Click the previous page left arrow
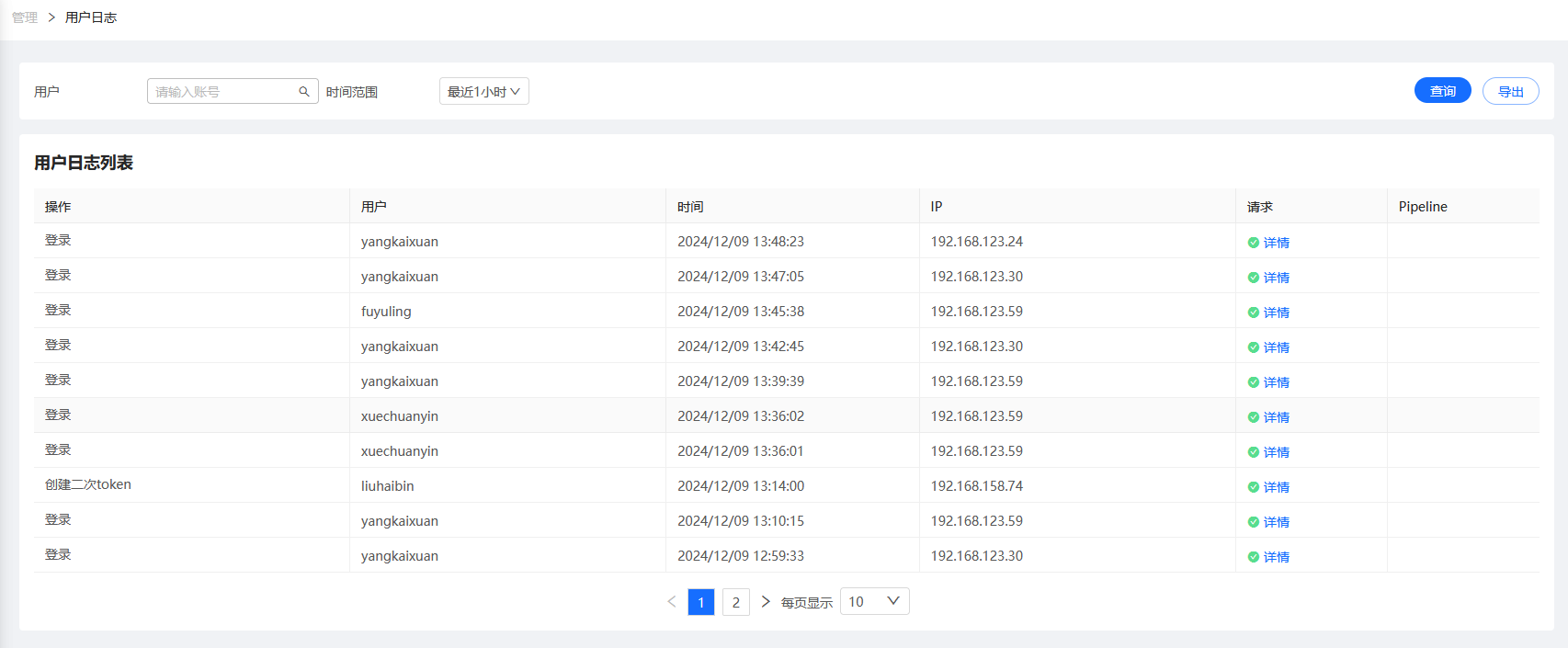The image size is (1568, 648). (x=672, y=602)
